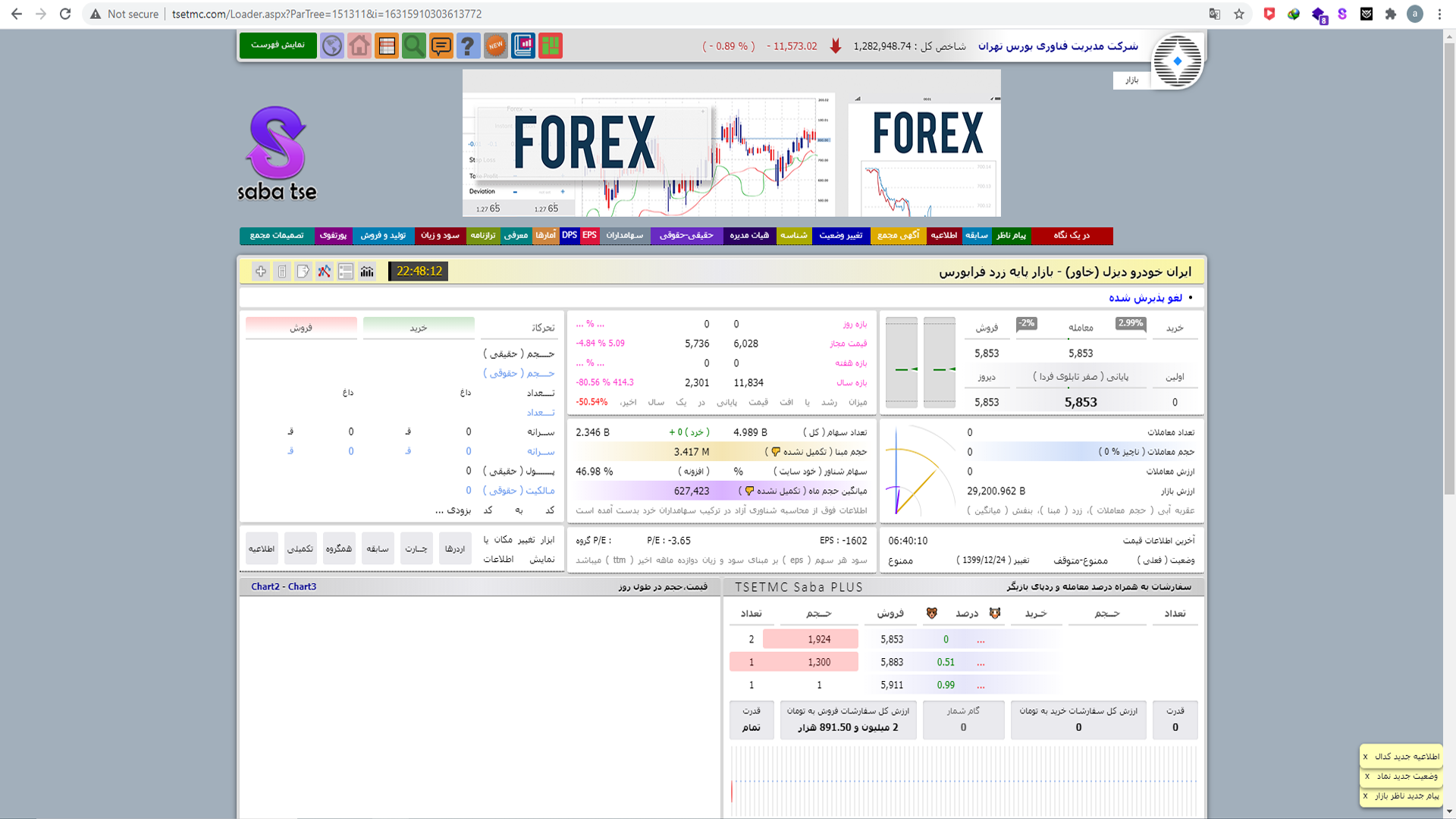Click the bar chart columns icon
Viewport: 1456px width, 819px height.
click(367, 271)
